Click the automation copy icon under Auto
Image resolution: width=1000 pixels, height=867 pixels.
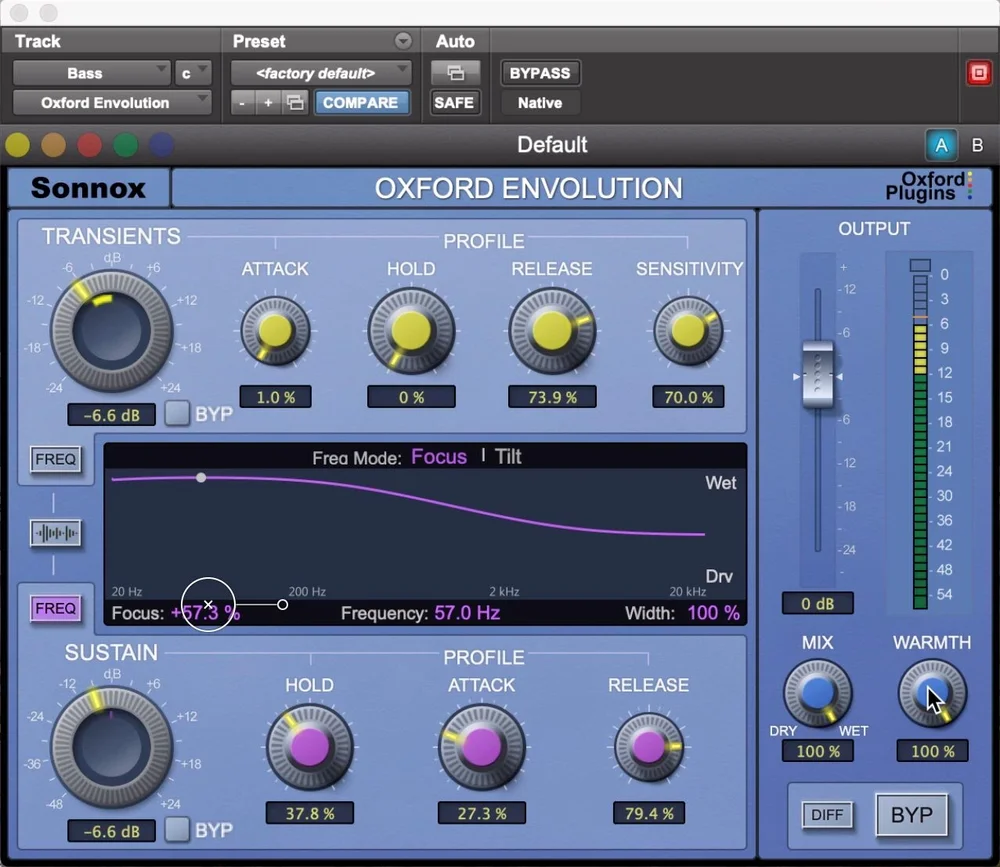coord(453,72)
